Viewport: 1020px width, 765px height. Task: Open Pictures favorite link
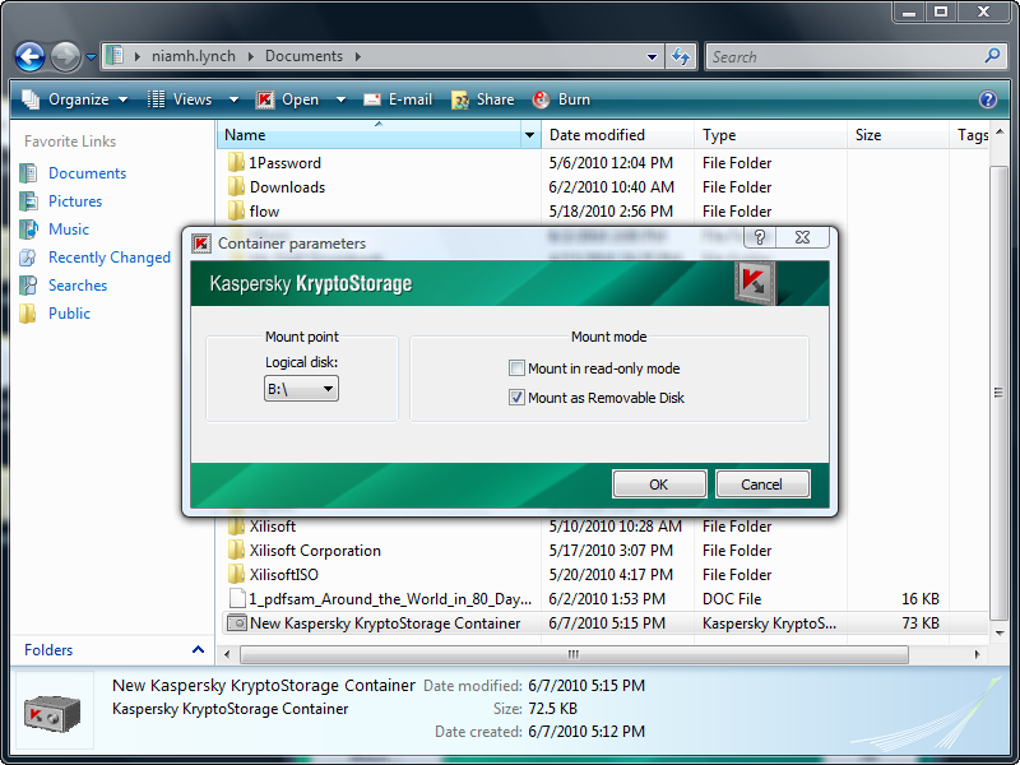pyautogui.click(x=75, y=201)
